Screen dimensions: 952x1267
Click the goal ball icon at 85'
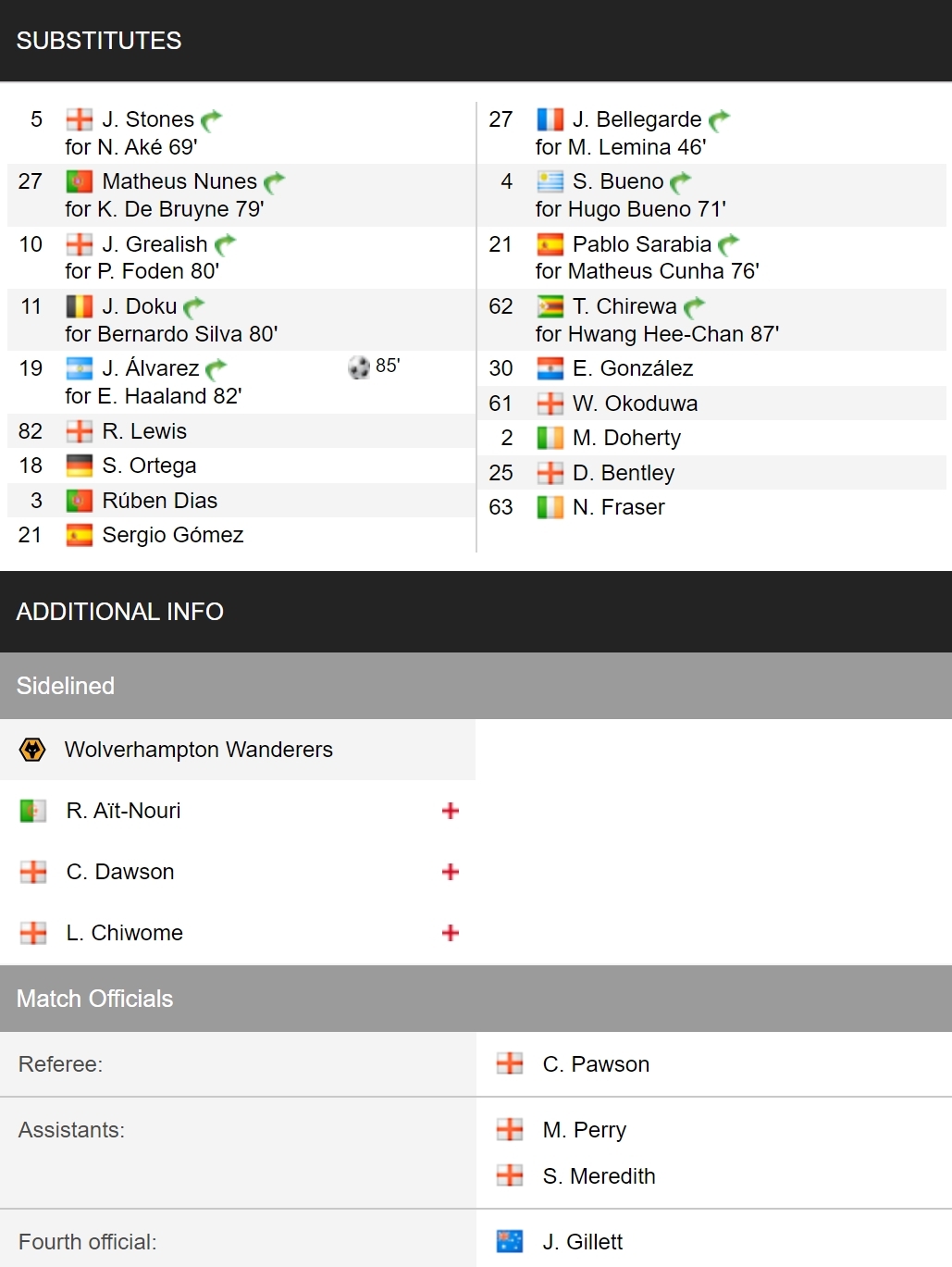[359, 367]
